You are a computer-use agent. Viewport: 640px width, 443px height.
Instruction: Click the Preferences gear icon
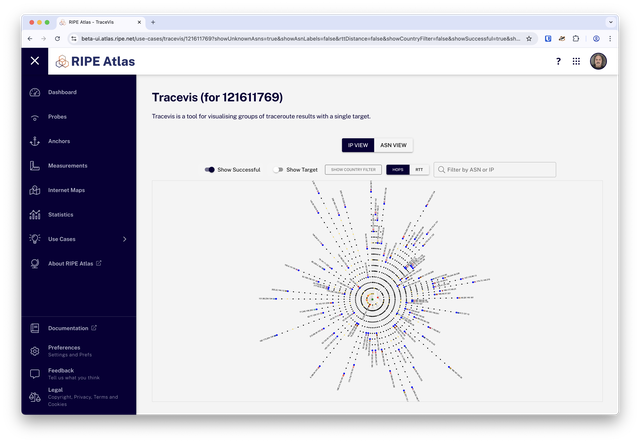pyautogui.click(x=35, y=351)
